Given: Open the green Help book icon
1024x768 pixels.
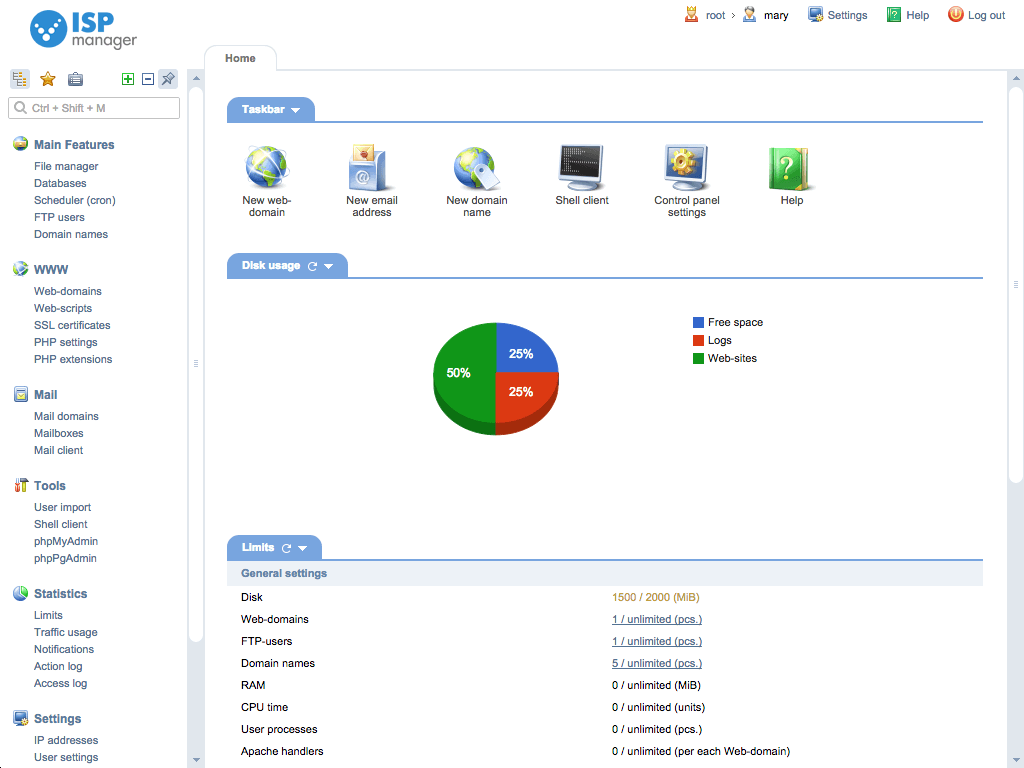Looking at the screenshot, I should tap(791, 168).
